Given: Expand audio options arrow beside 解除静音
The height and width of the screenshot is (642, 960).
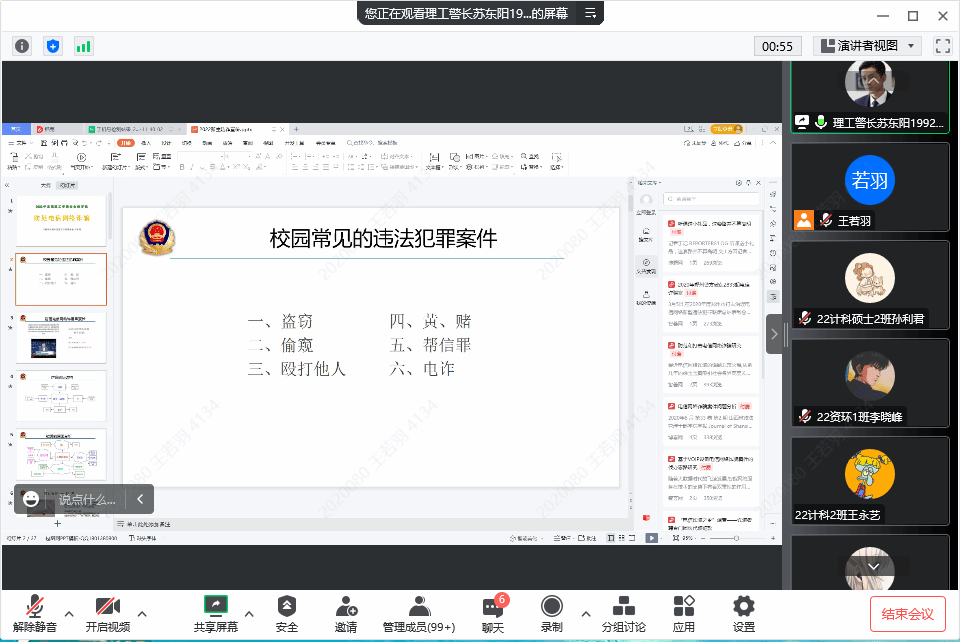Looking at the screenshot, I should pyautogui.click(x=69, y=614).
